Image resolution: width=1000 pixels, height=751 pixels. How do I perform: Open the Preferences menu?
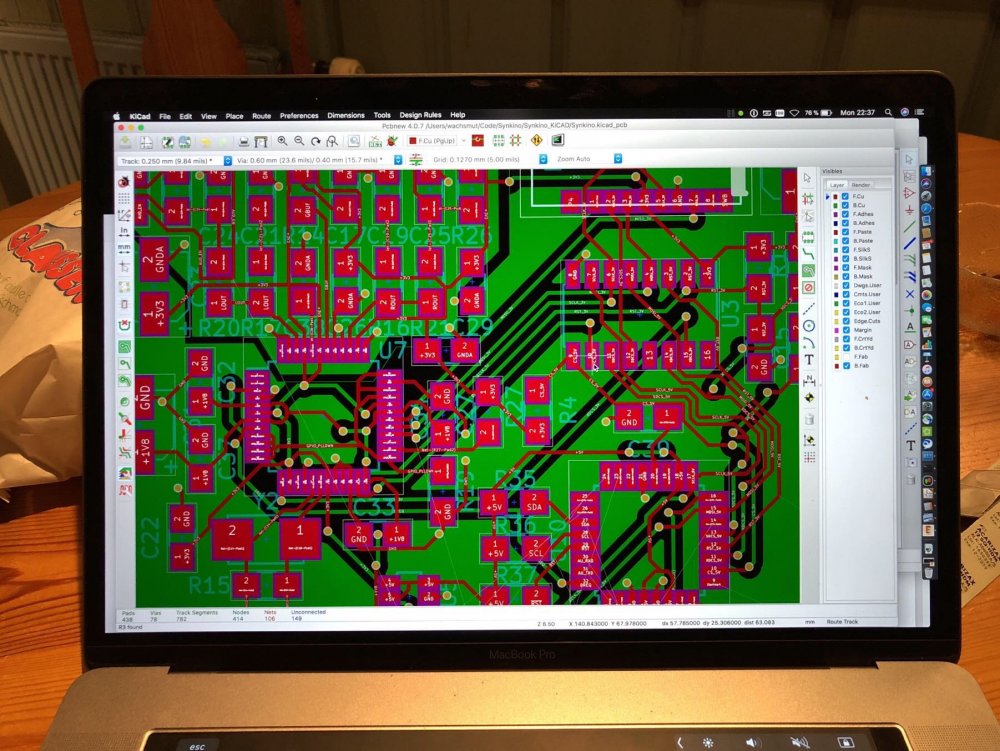[x=299, y=116]
